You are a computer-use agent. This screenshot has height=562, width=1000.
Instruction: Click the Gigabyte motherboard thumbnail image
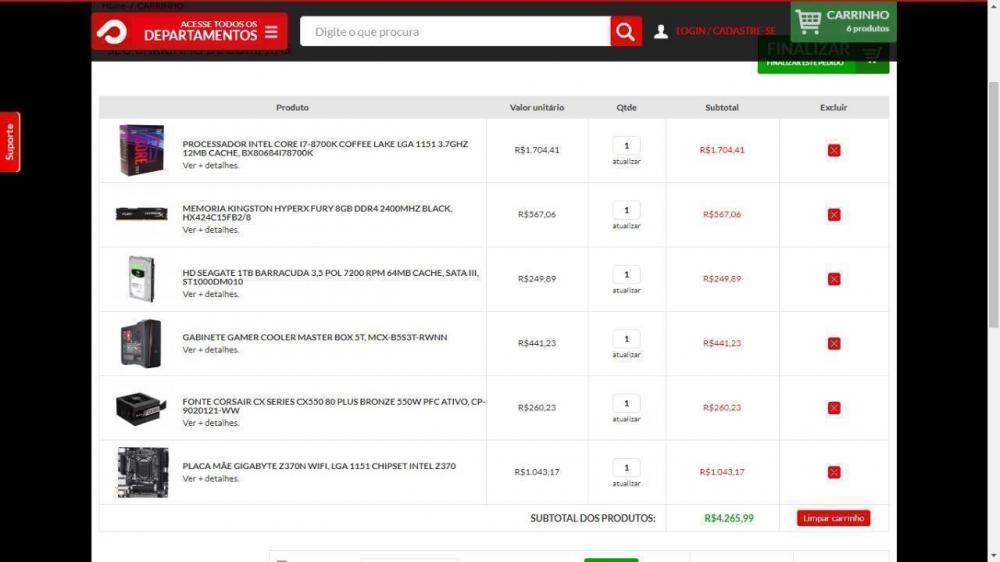[x=142, y=472]
